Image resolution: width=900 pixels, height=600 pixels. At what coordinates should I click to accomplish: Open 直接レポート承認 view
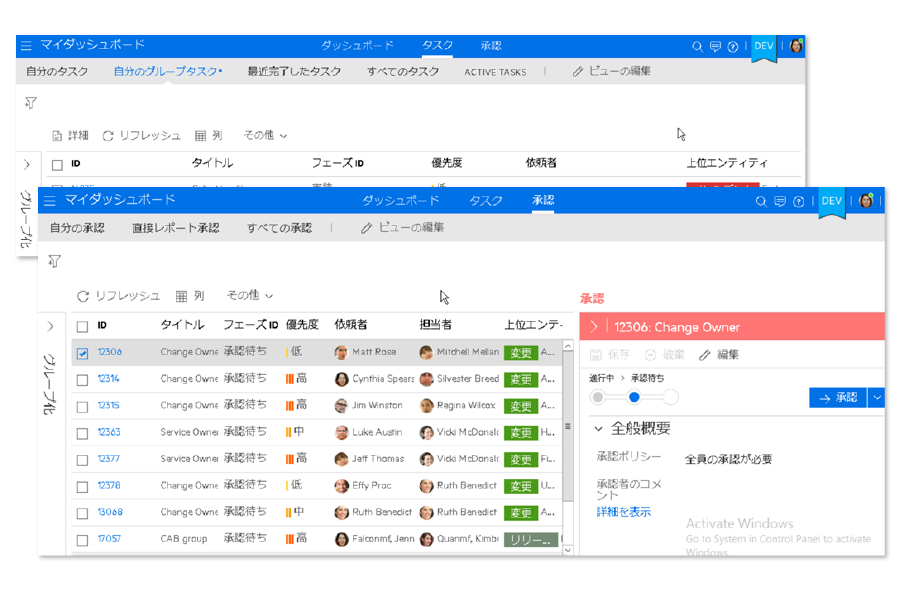pos(176,228)
